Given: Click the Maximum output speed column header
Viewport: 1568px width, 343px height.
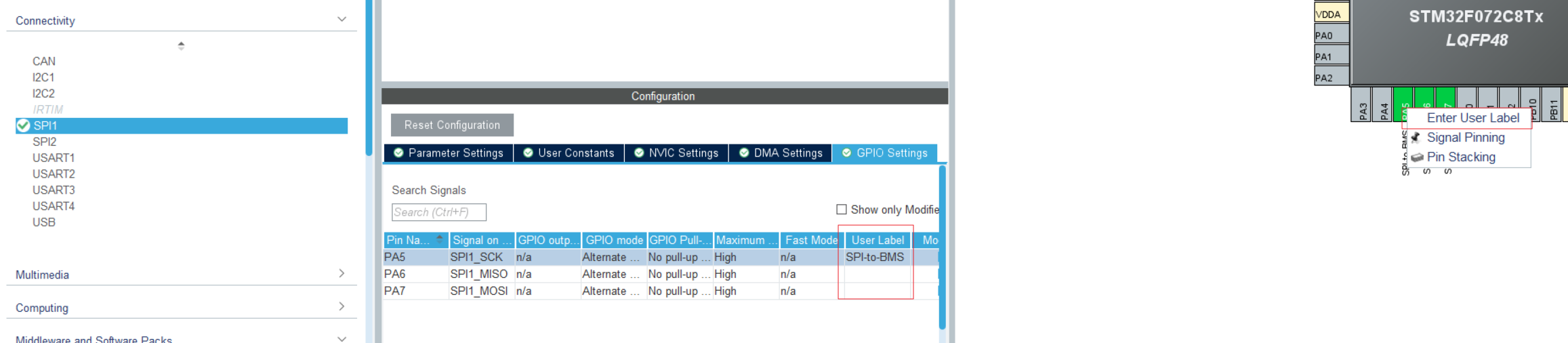Looking at the screenshot, I should (746, 240).
